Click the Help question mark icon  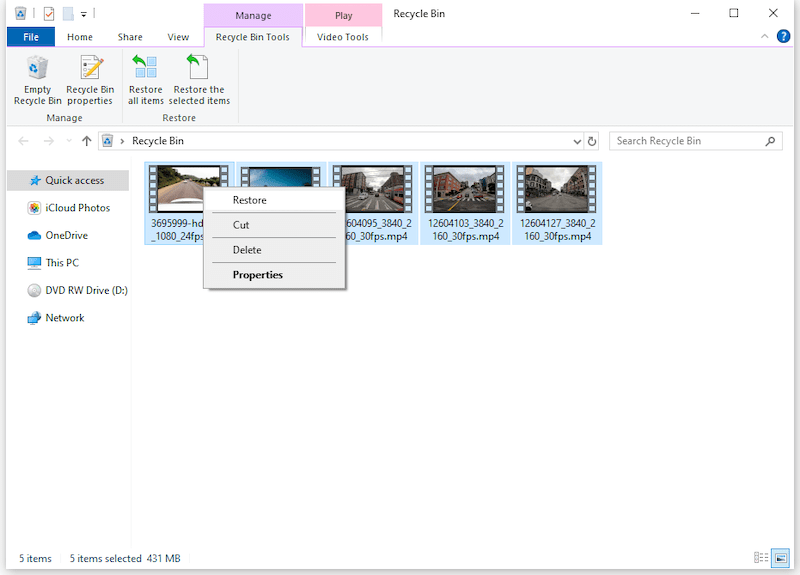pos(783,36)
